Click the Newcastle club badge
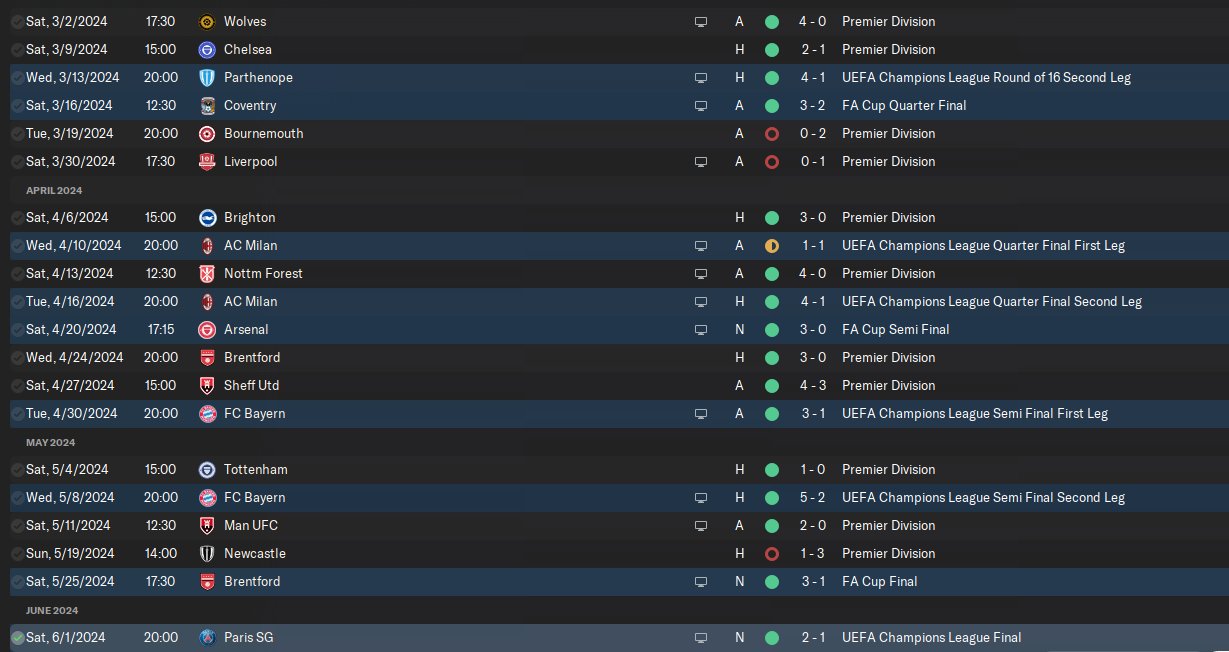Viewport: 1229px width, 652px height. tap(207, 553)
